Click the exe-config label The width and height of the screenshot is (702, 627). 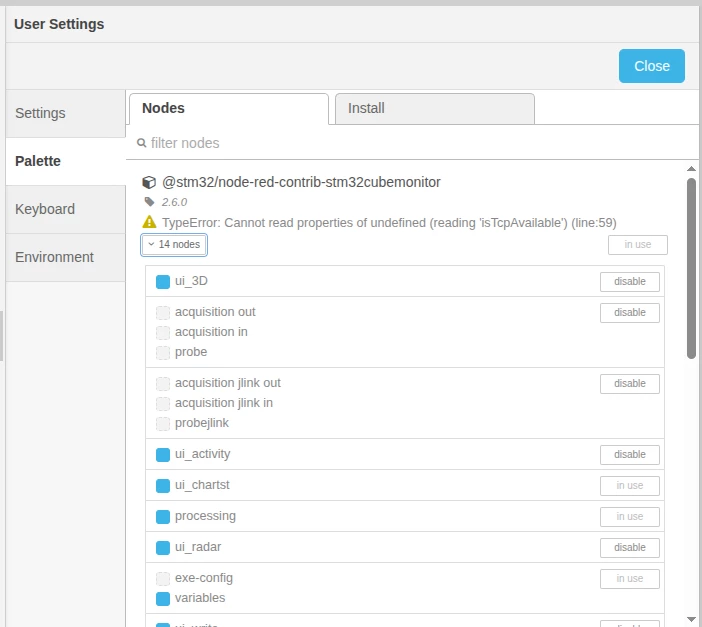[x=204, y=578]
